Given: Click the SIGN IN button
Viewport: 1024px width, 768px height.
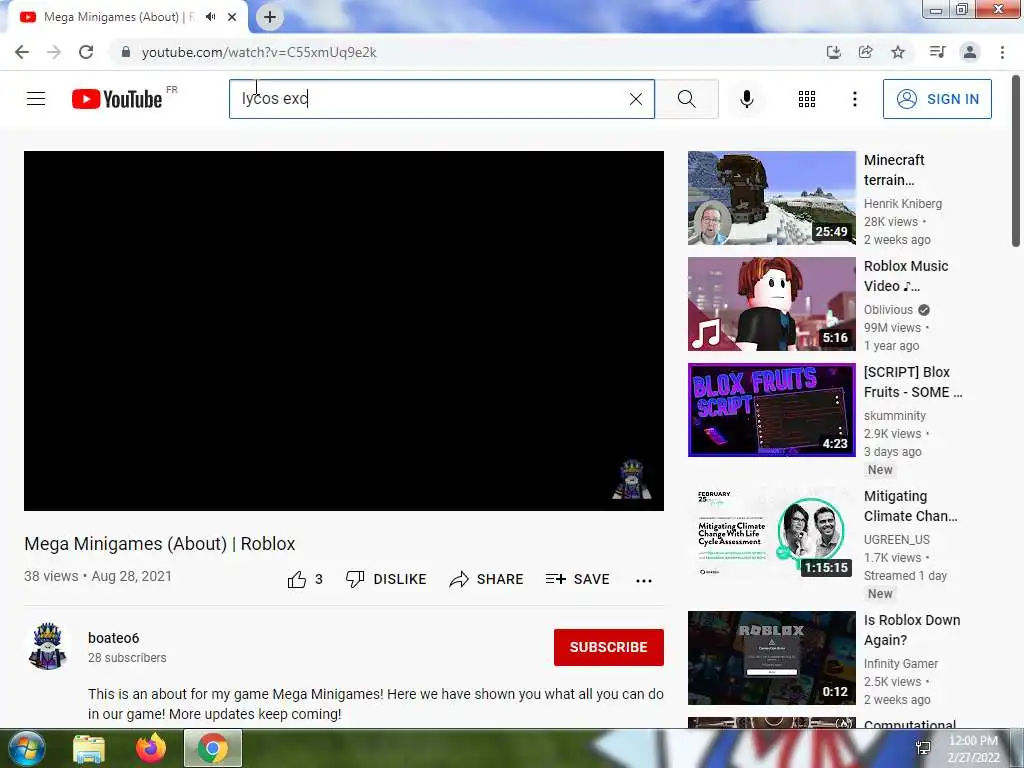Looking at the screenshot, I should (x=937, y=99).
